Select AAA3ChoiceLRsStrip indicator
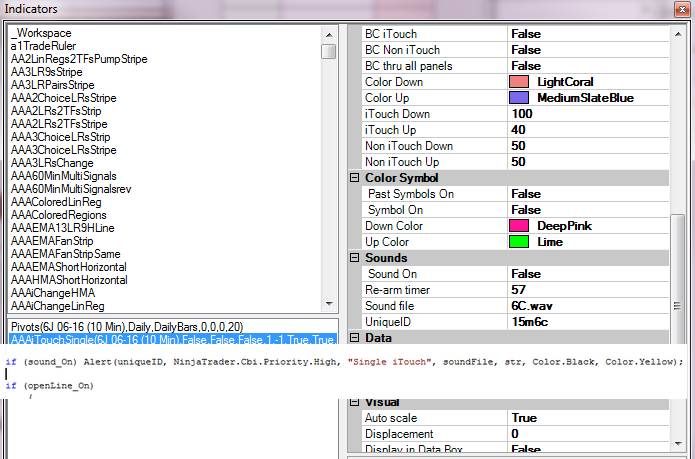Image resolution: width=695 pixels, height=459 pixels. tap(60, 136)
